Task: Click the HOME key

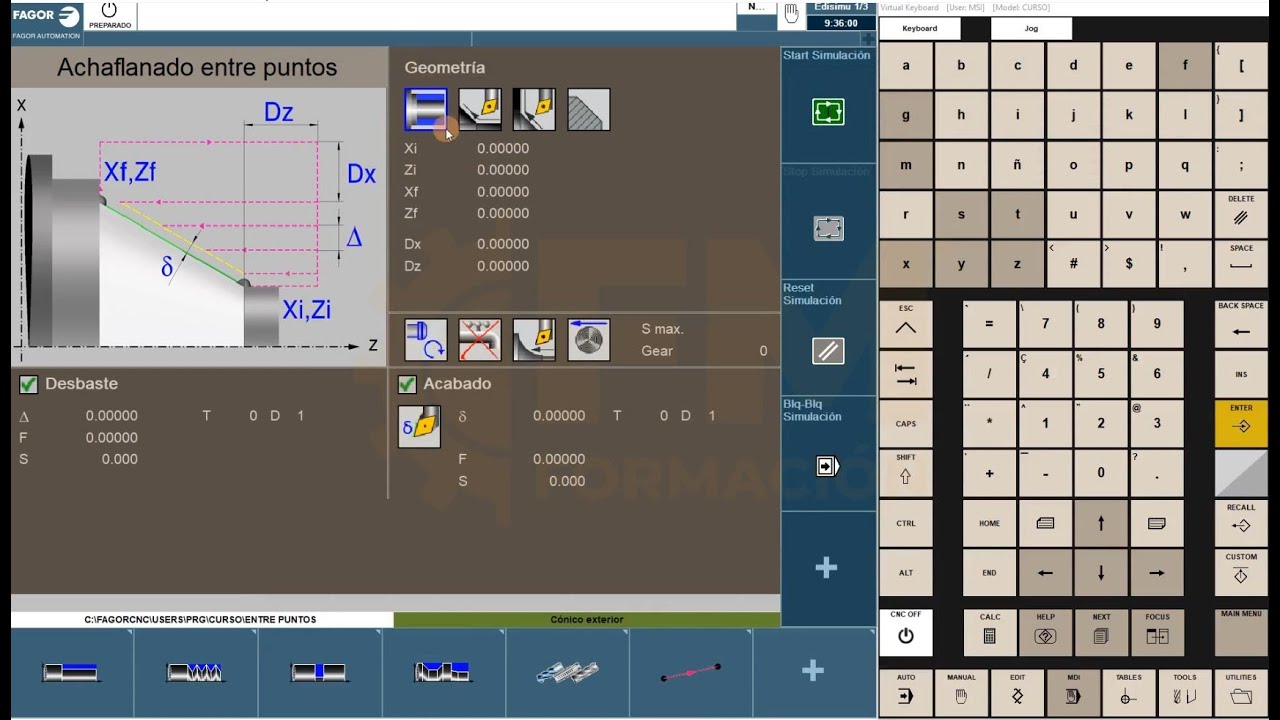Action: click(990, 523)
